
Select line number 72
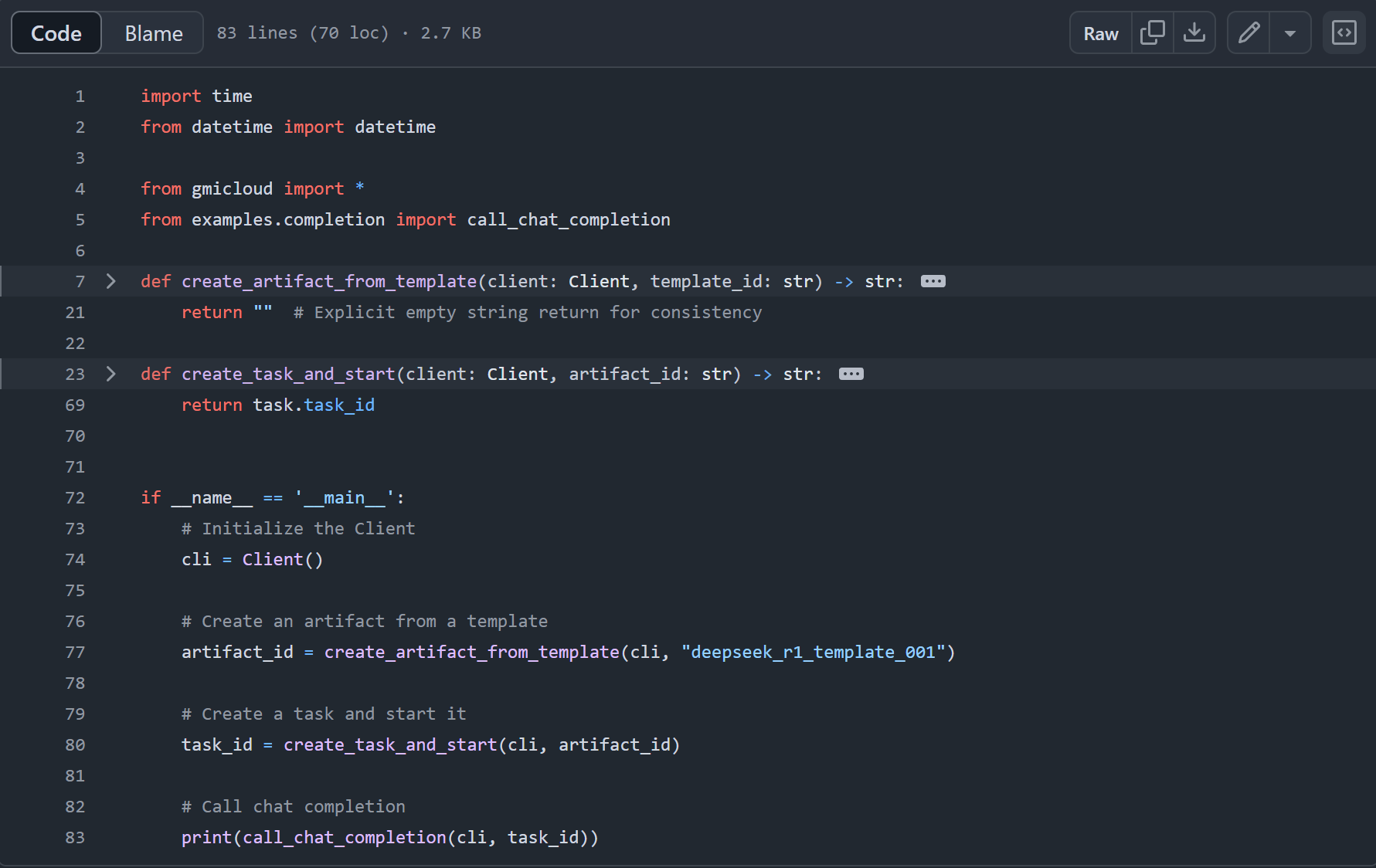[x=75, y=498]
